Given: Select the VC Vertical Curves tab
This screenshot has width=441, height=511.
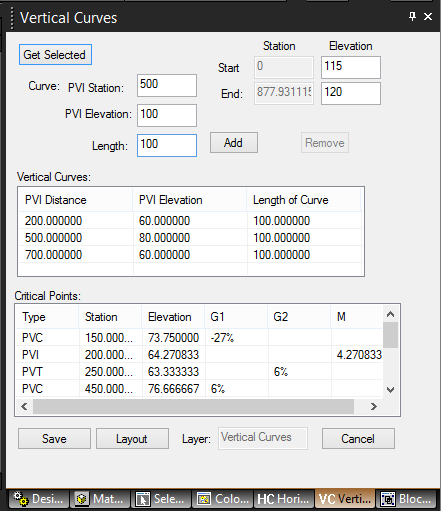Looking at the screenshot, I should pyautogui.click(x=345, y=499).
